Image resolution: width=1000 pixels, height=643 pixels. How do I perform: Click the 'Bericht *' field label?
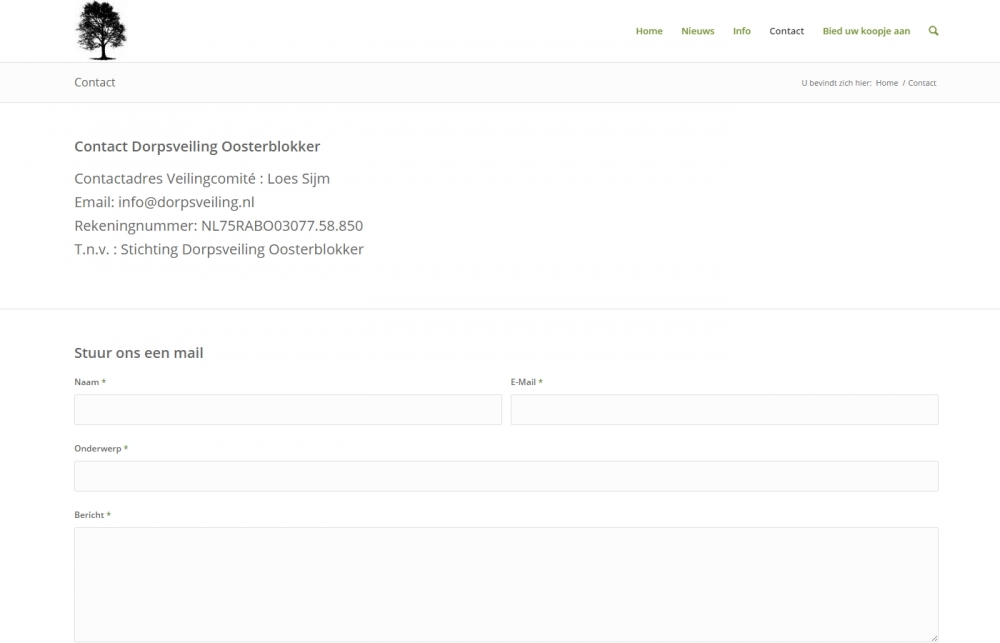[92, 515]
